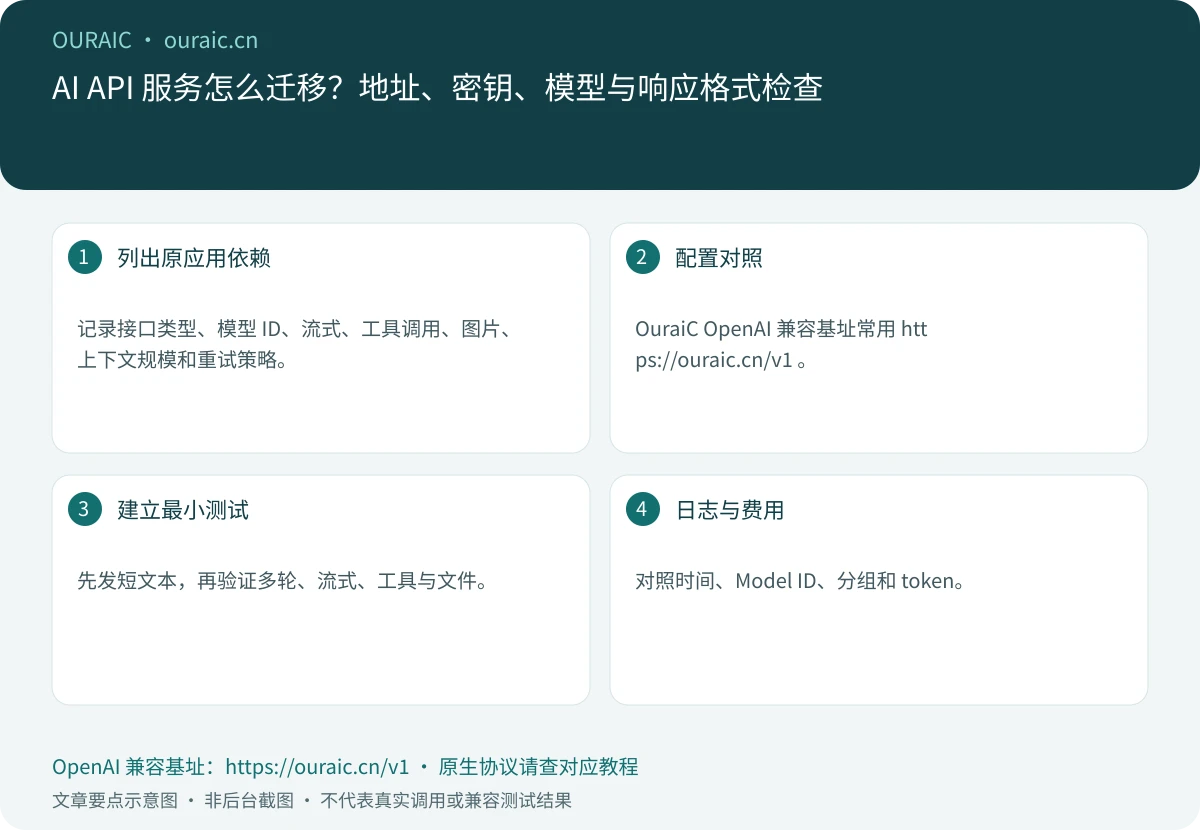This screenshot has height=830, width=1200.
Task: Select the 列出原应用依赖 card title
Action: click(194, 258)
